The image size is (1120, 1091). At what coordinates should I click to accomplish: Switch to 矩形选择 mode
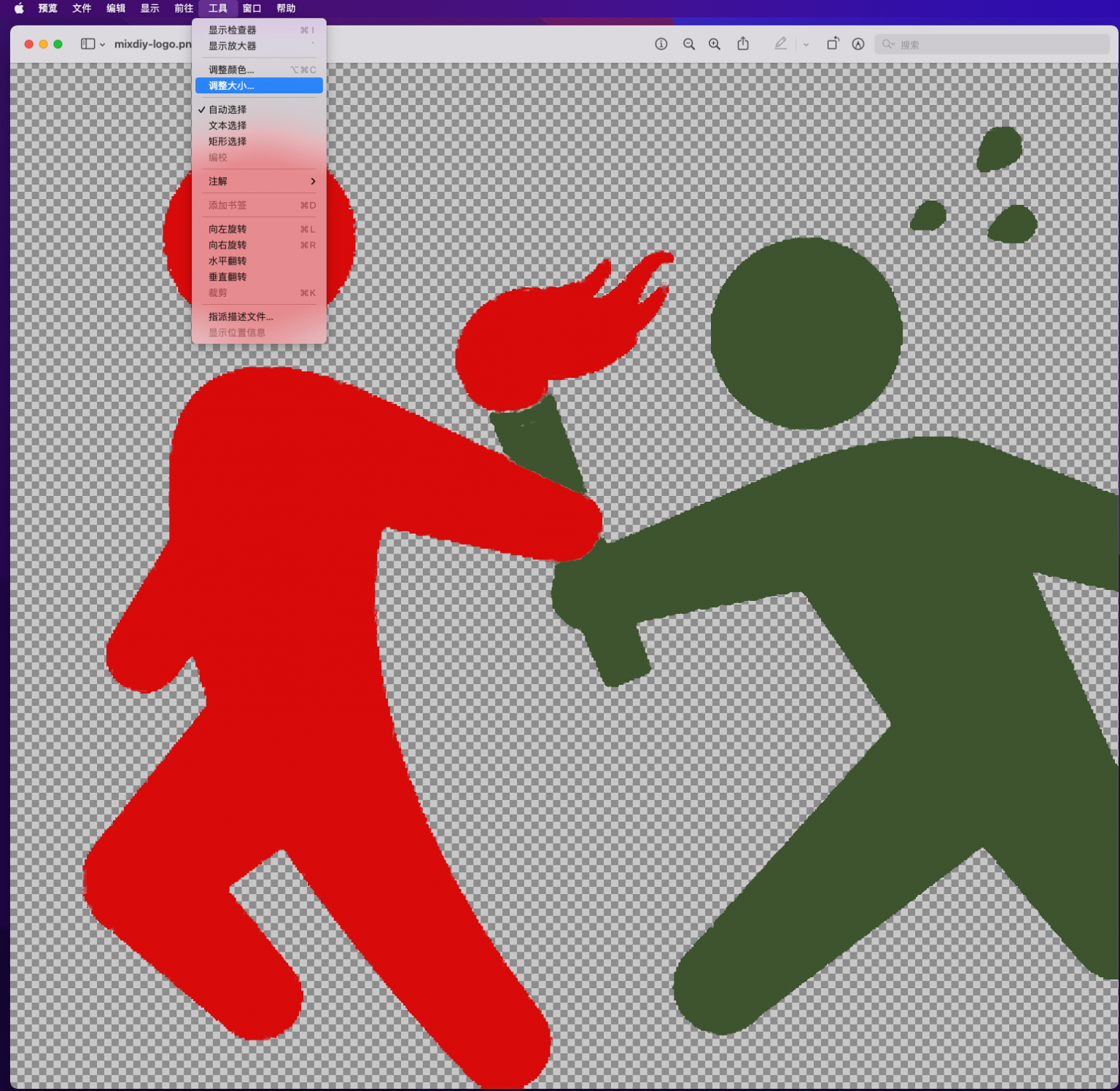point(227,141)
